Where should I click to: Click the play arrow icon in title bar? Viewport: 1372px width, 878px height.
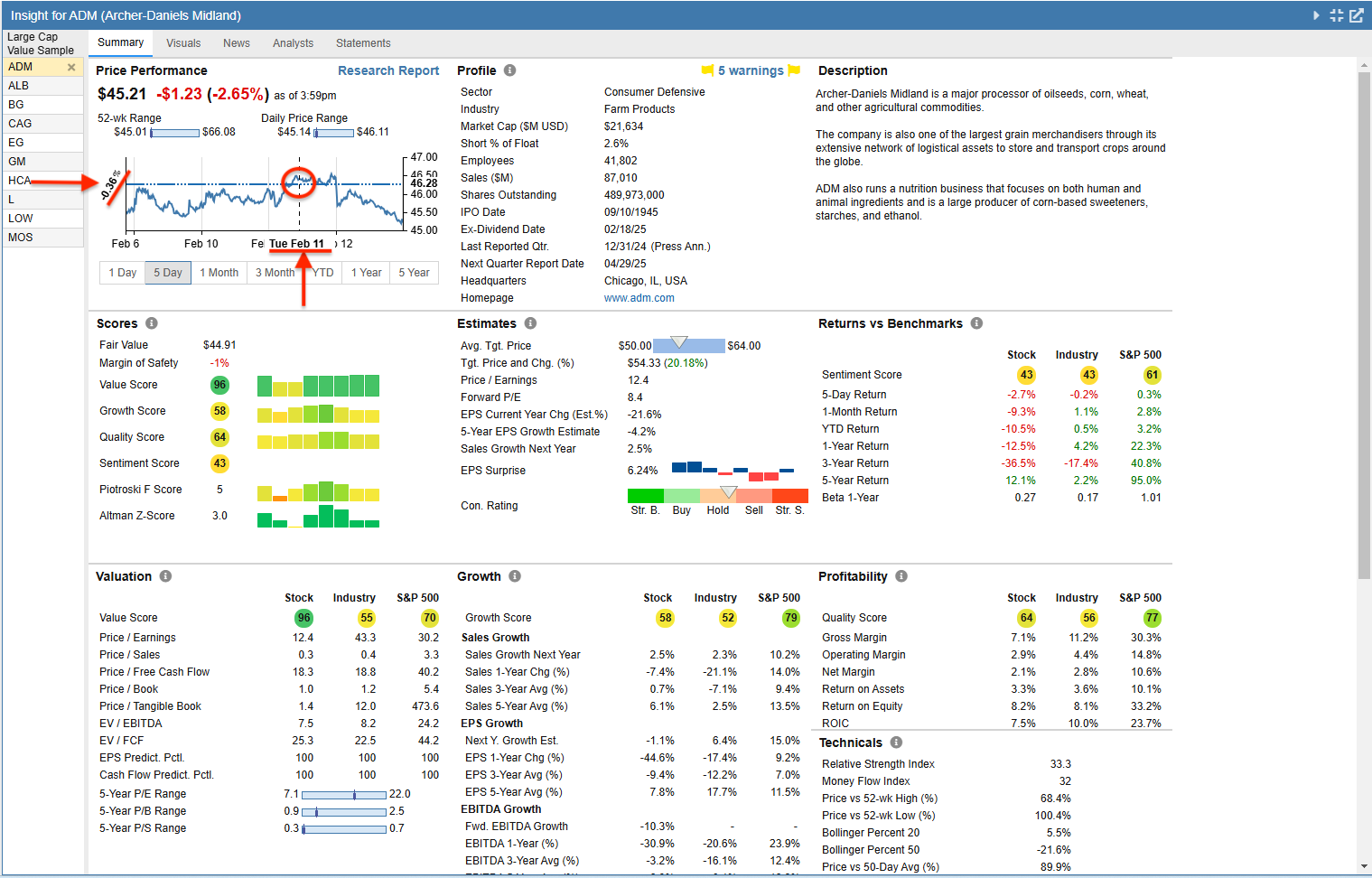tap(1316, 15)
